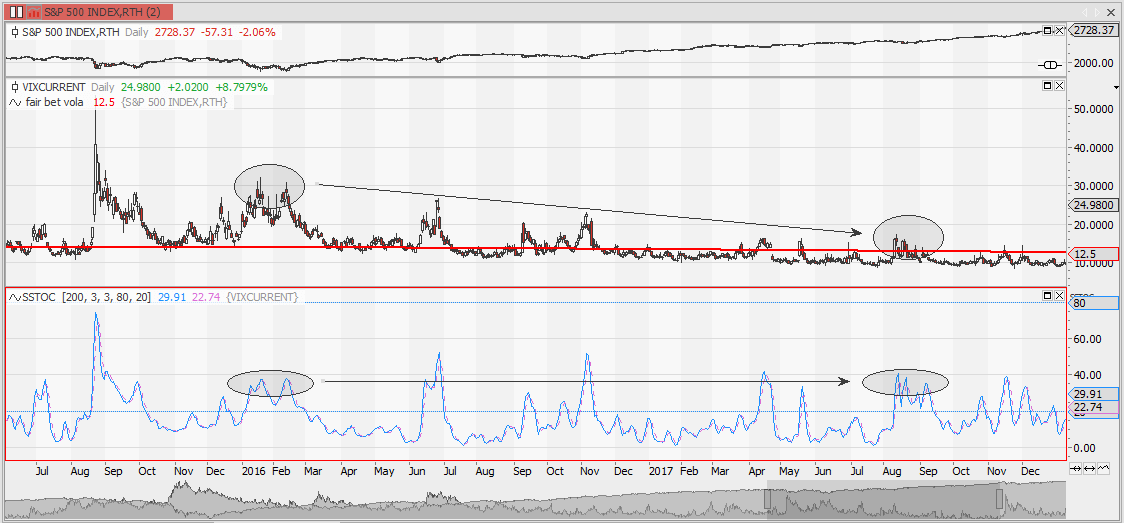
Task: Maximize the VIXCURRENT pane
Action: [x=1047, y=86]
